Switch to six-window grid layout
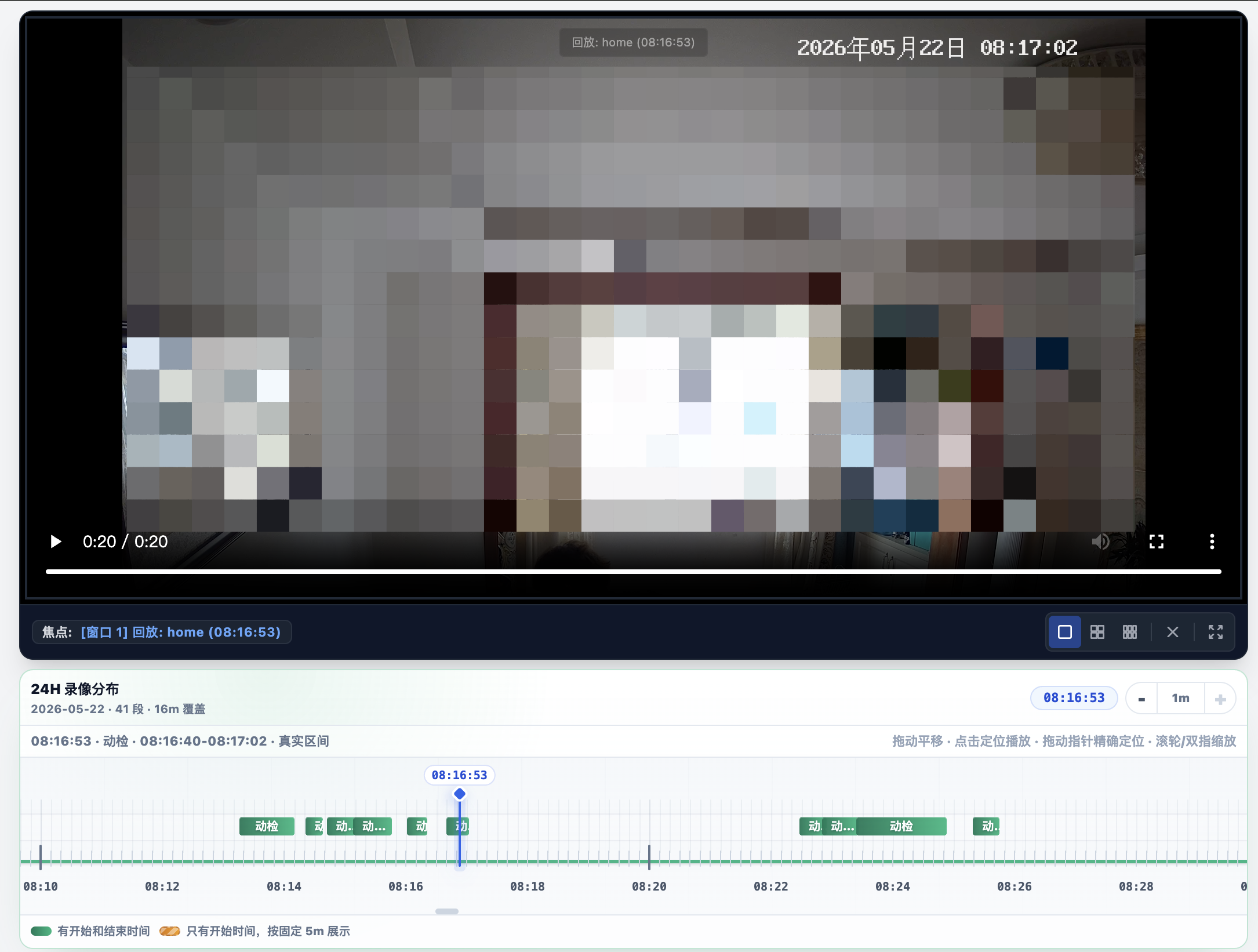The height and width of the screenshot is (952, 1258). point(1130,632)
